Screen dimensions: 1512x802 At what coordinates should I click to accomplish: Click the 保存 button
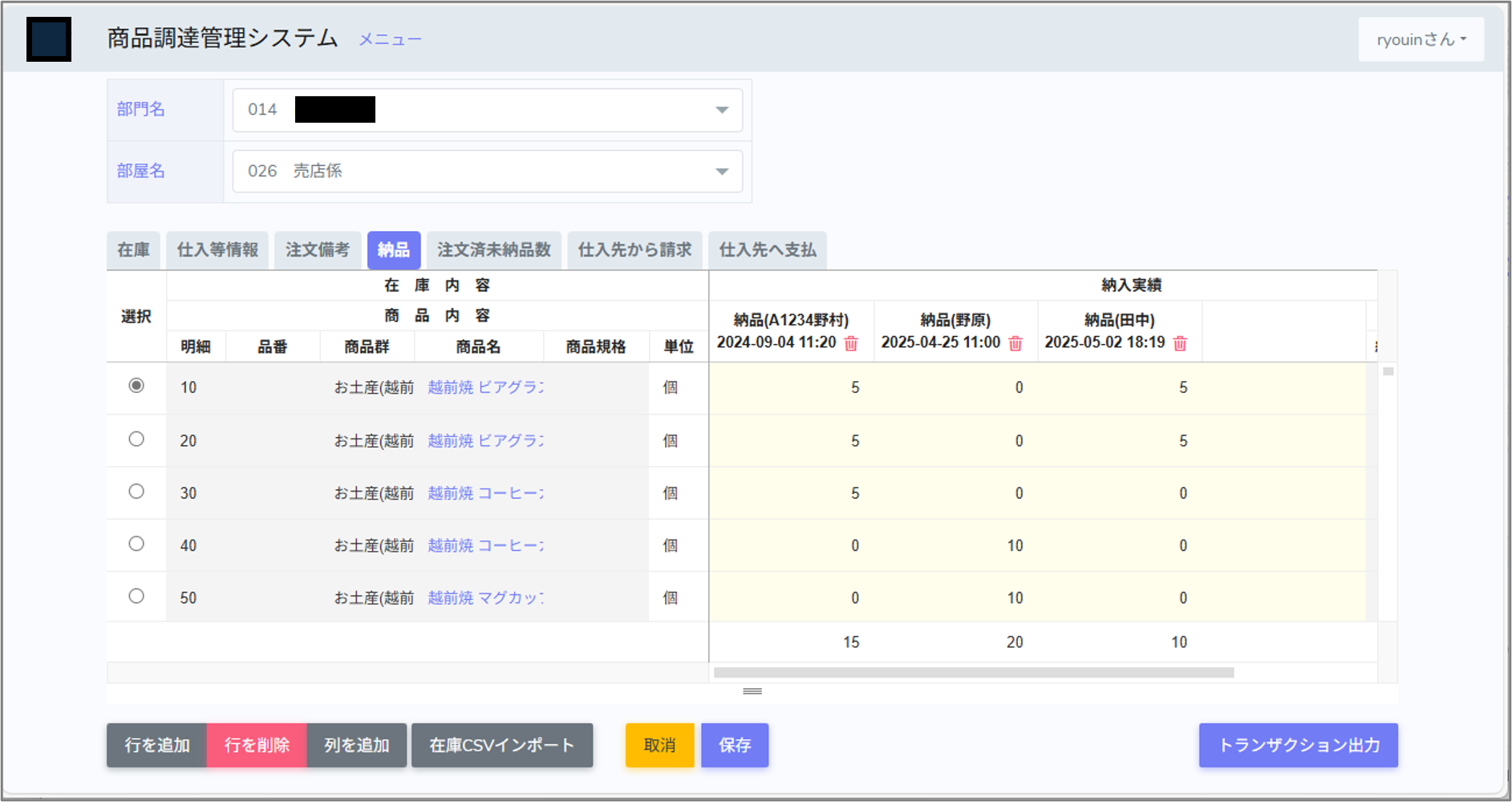click(735, 745)
